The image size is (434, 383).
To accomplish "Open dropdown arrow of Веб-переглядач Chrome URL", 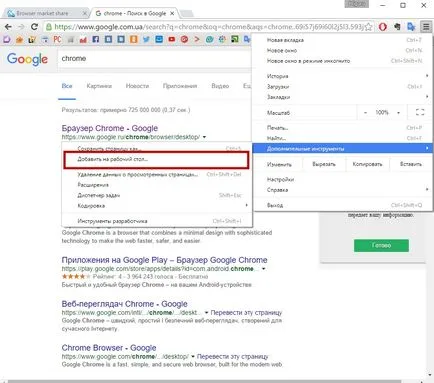I will coord(206,313).
